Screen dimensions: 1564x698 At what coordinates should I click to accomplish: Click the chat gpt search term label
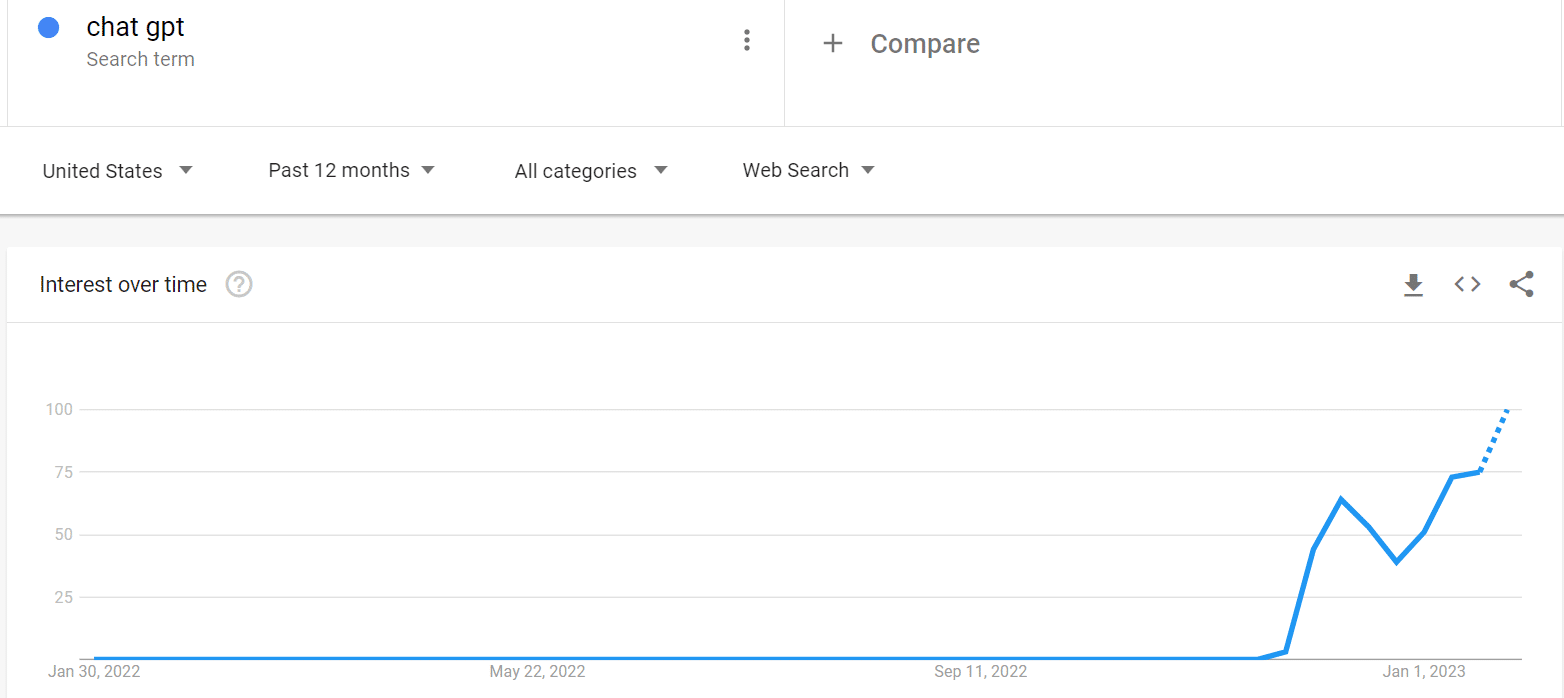pyautogui.click(x=135, y=27)
